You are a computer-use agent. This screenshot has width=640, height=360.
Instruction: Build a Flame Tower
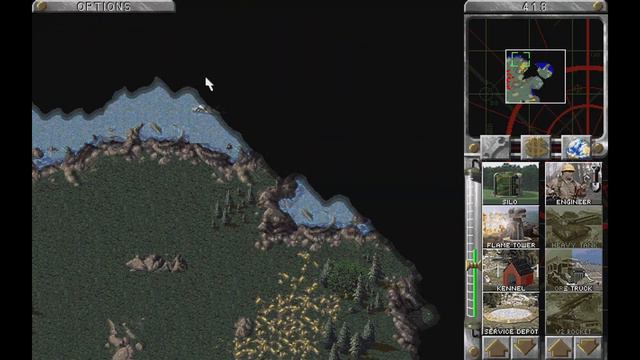tap(511, 227)
